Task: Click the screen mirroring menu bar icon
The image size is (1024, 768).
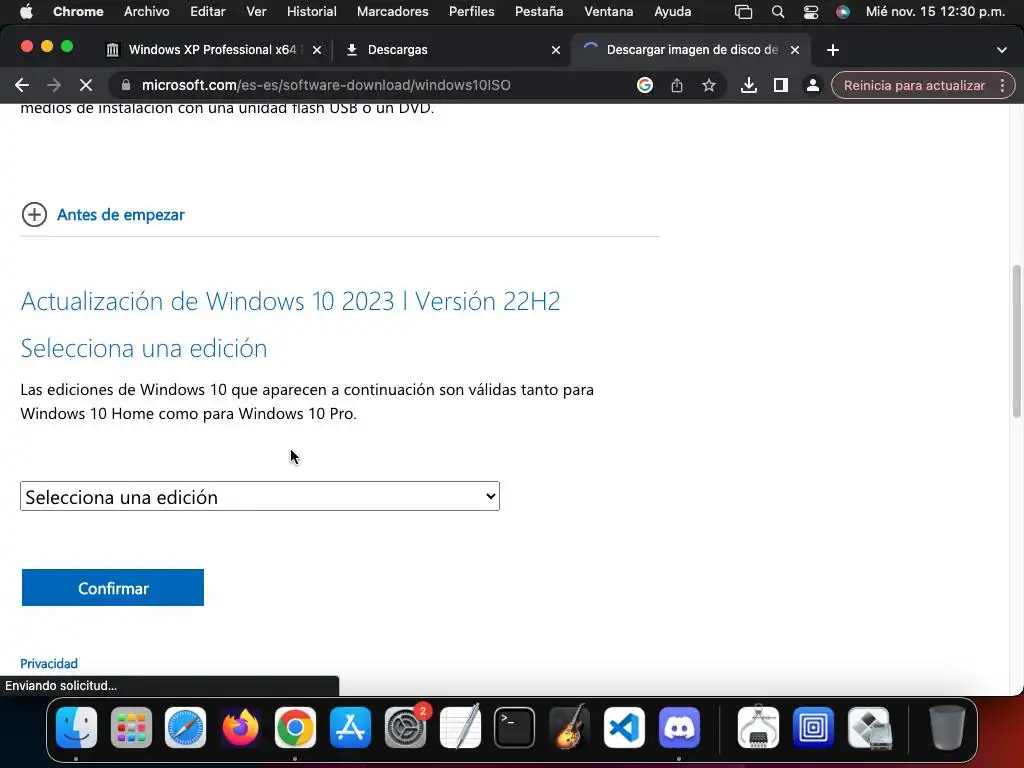Action: [743, 12]
